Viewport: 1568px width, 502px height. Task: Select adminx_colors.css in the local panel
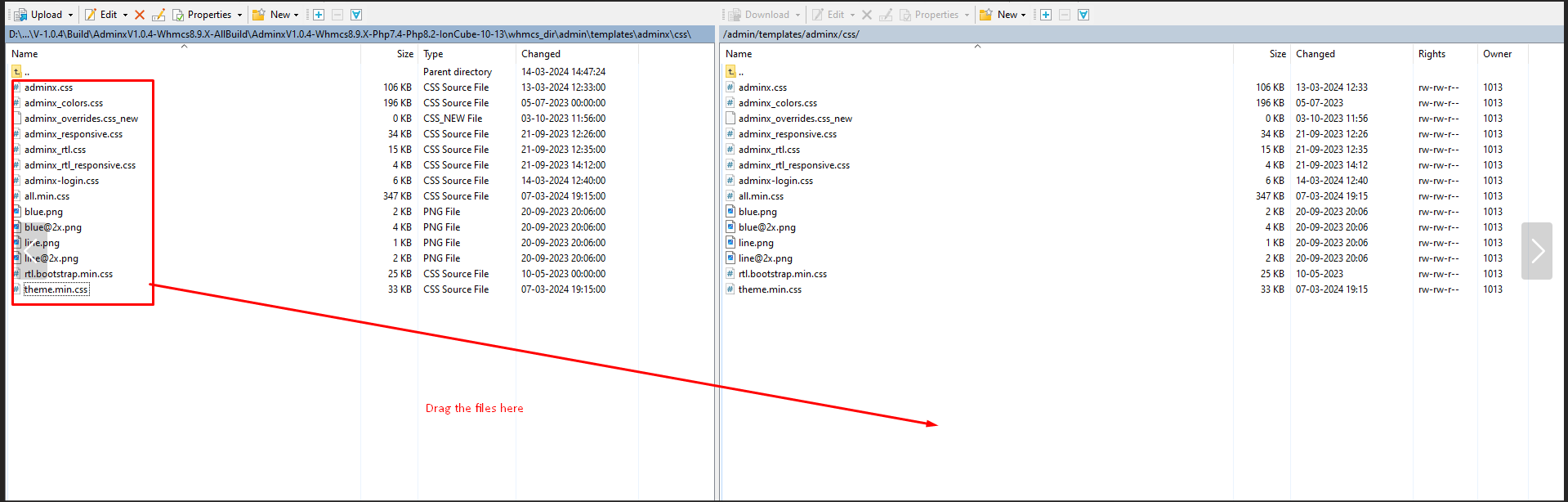coord(64,103)
